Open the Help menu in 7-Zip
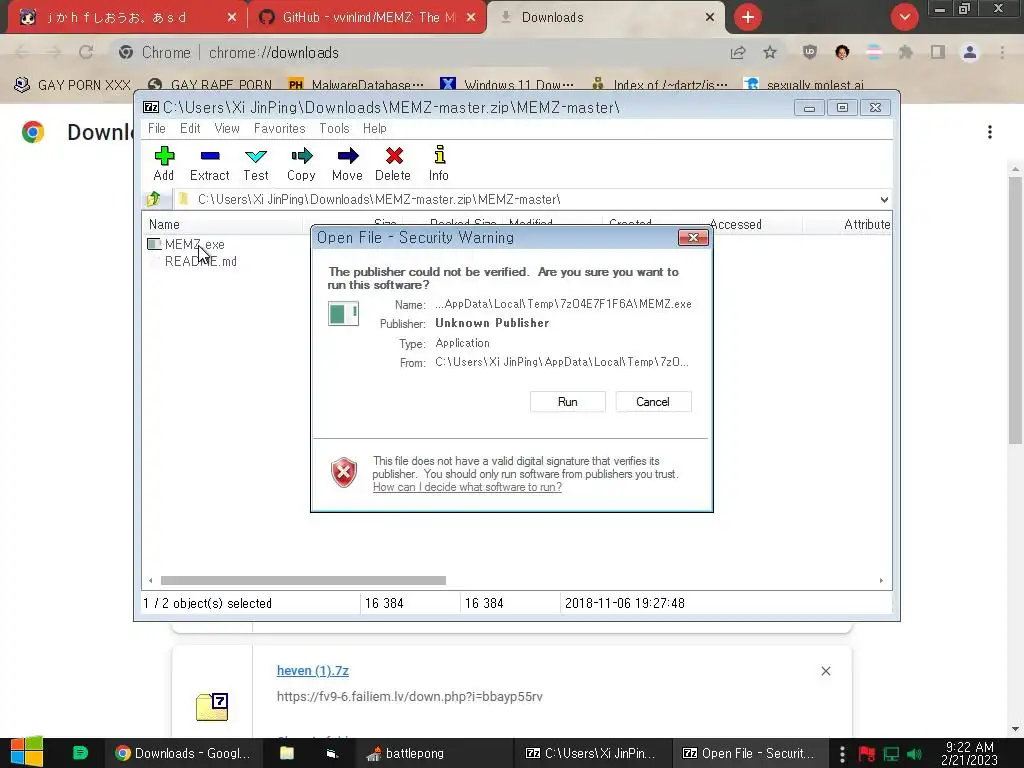1024x768 pixels. pyautogui.click(x=375, y=128)
